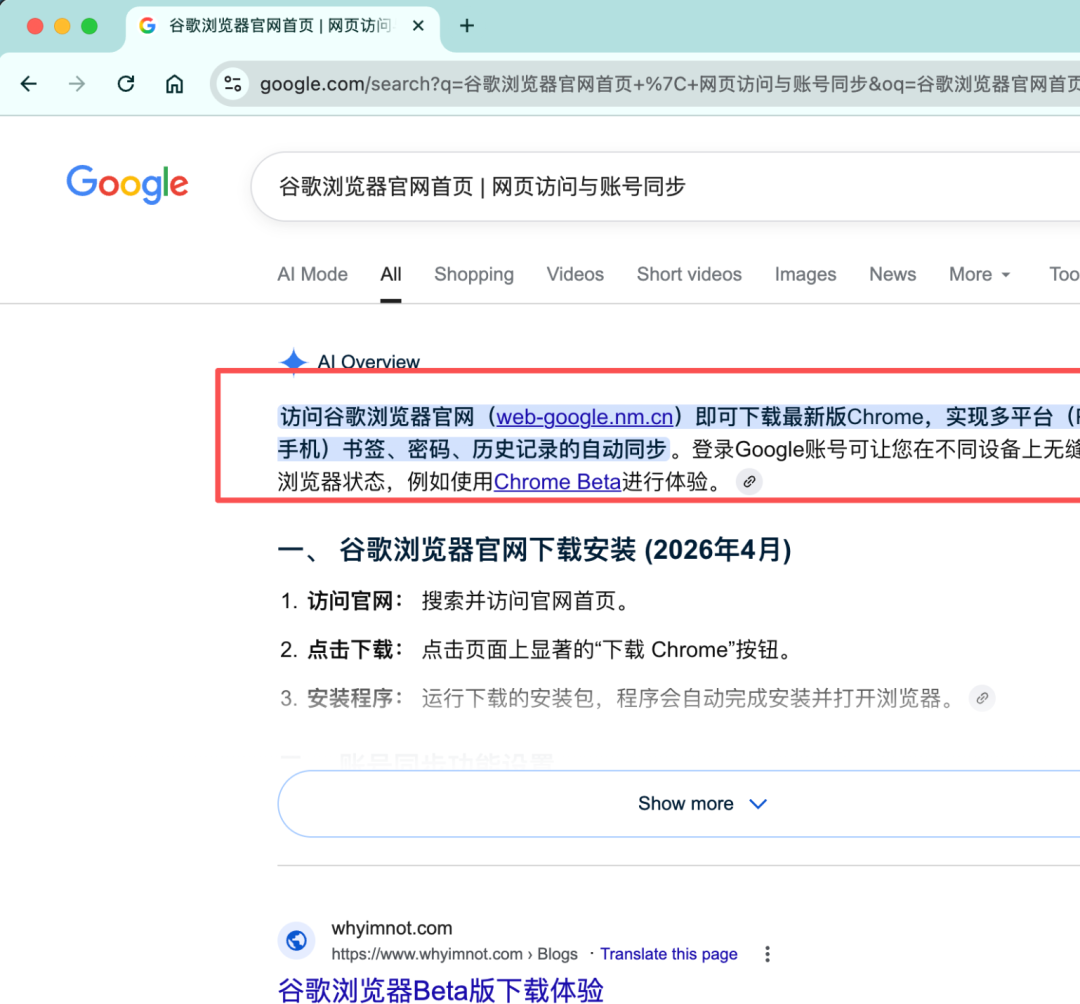Open source link icon after 安装程序 step
The image size is (1080, 1004).
[982, 698]
